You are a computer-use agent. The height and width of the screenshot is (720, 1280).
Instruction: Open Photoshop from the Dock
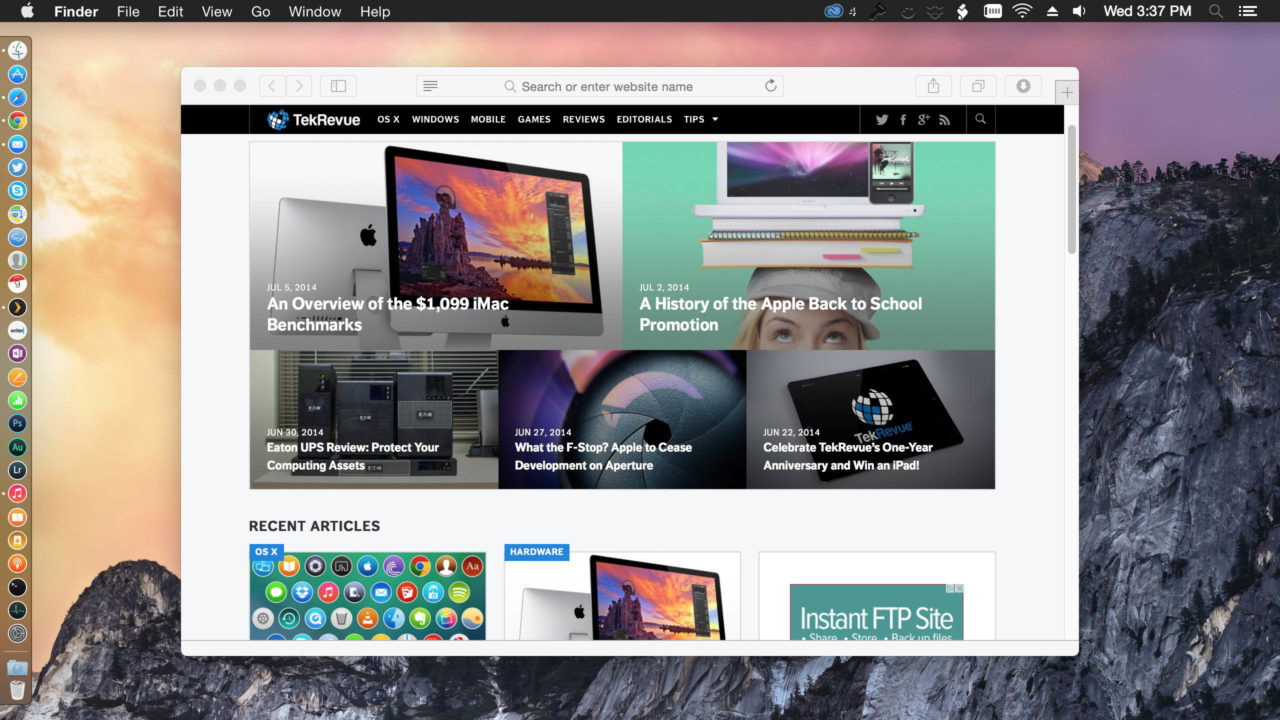[17, 423]
